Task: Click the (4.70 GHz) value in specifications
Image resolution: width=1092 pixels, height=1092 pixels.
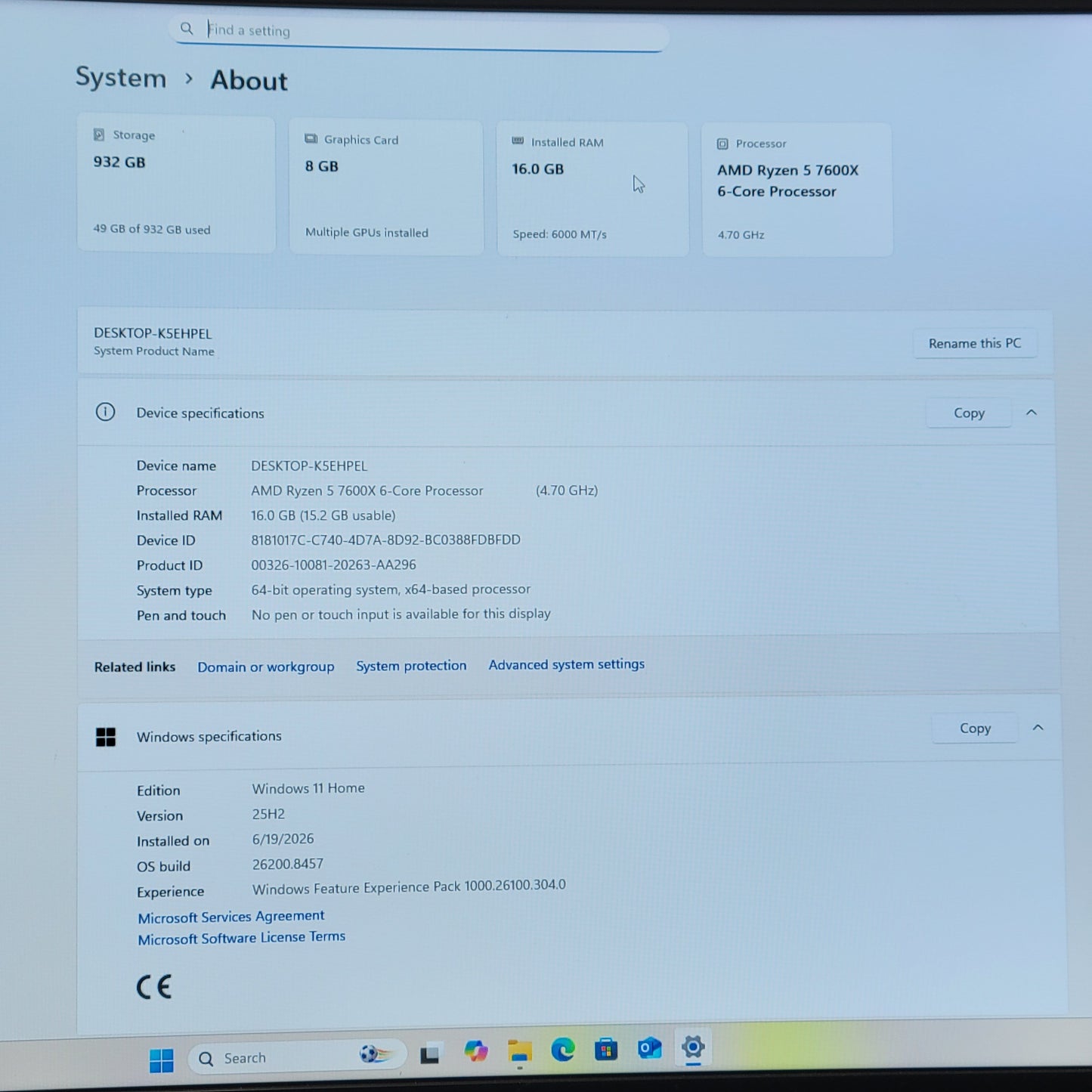Action: point(567,490)
